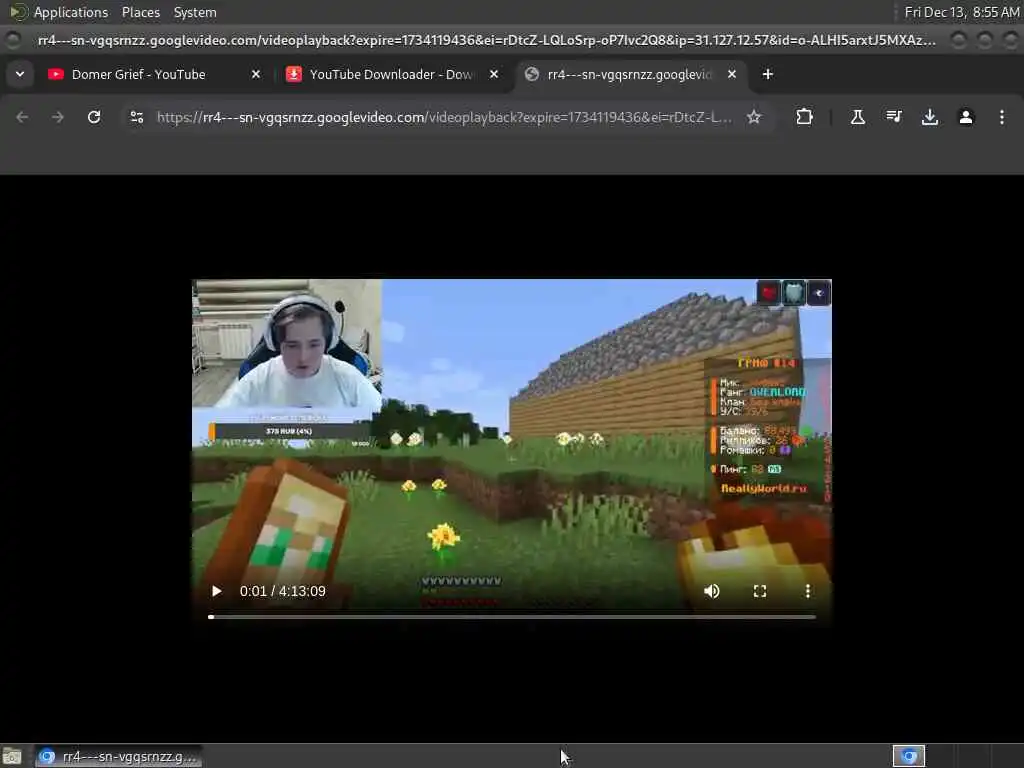View site information icon
This screenshot has height=768, width=1024.
(137, 117)
